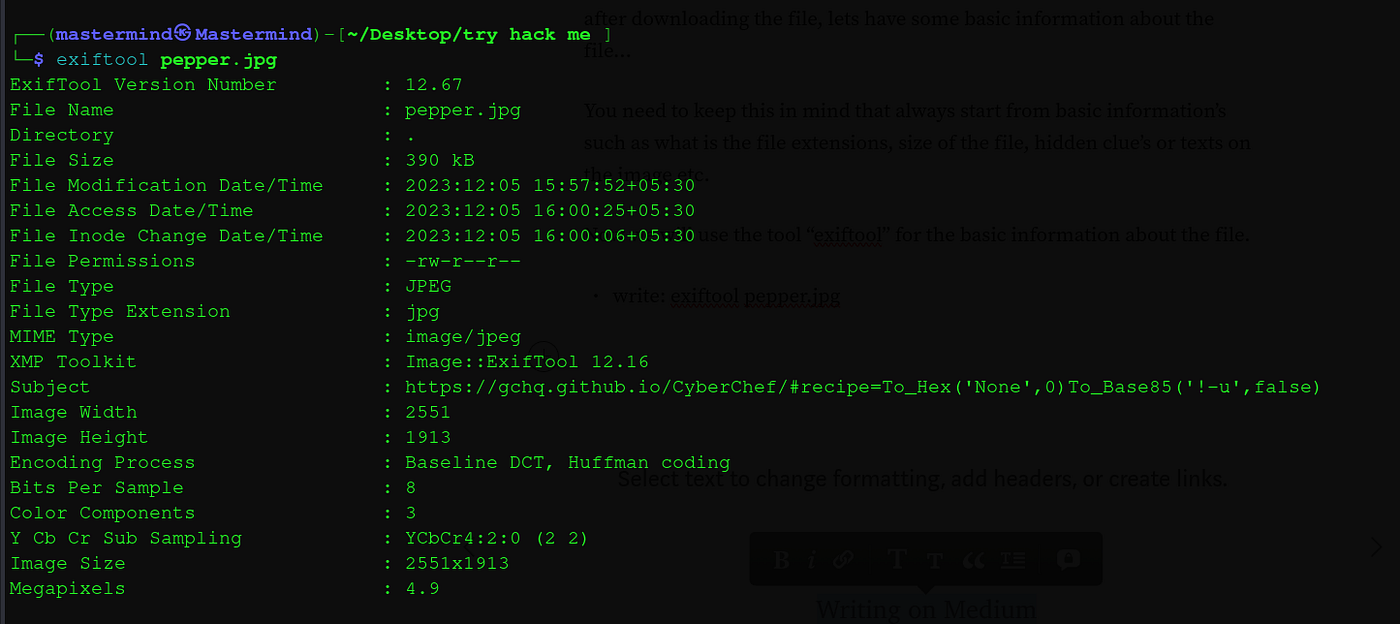Apply drop cap with the T-lines icon

tap(1013, 560)
